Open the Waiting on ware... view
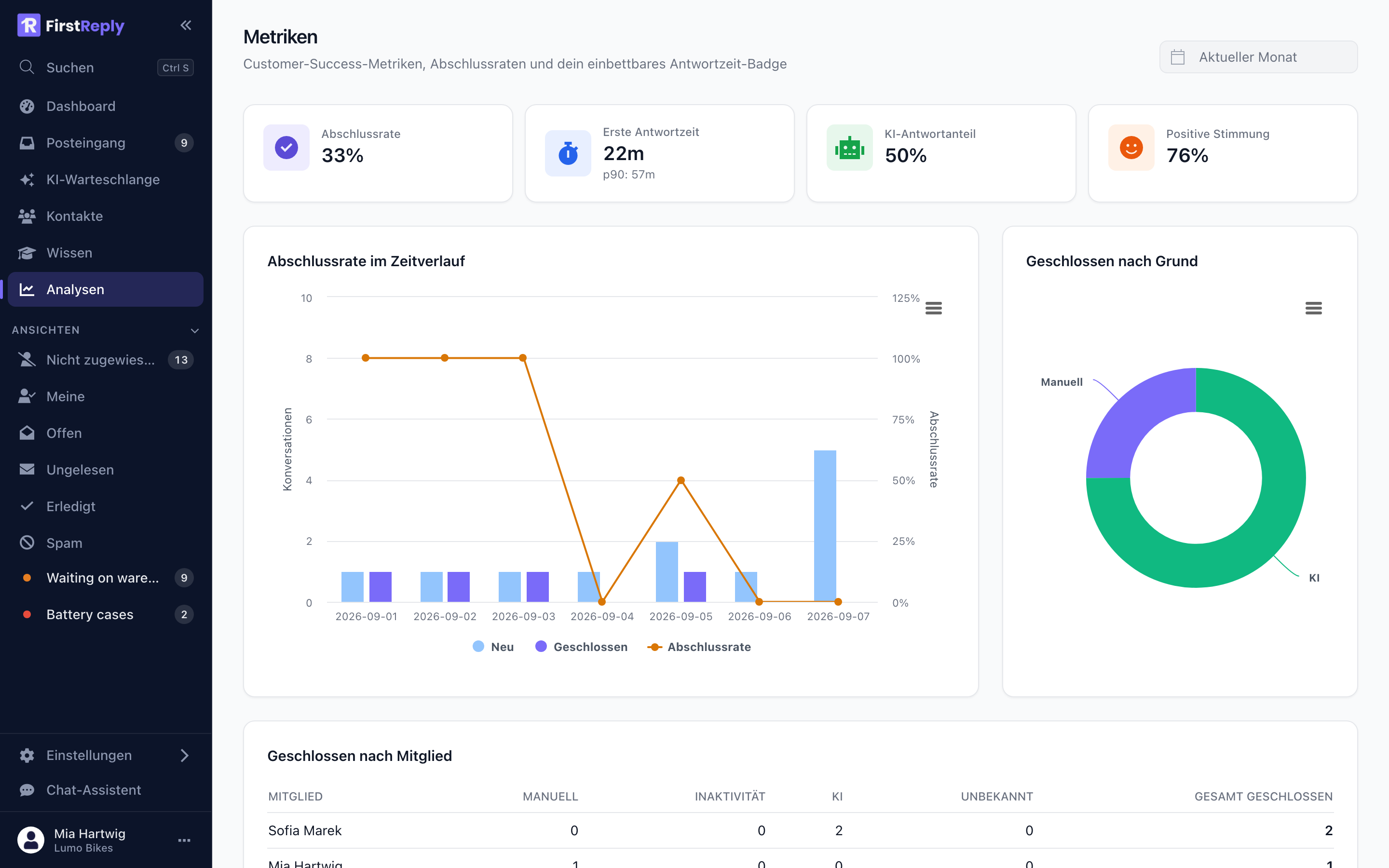The width and height of the screenshot is (1389, 868). 106,578
